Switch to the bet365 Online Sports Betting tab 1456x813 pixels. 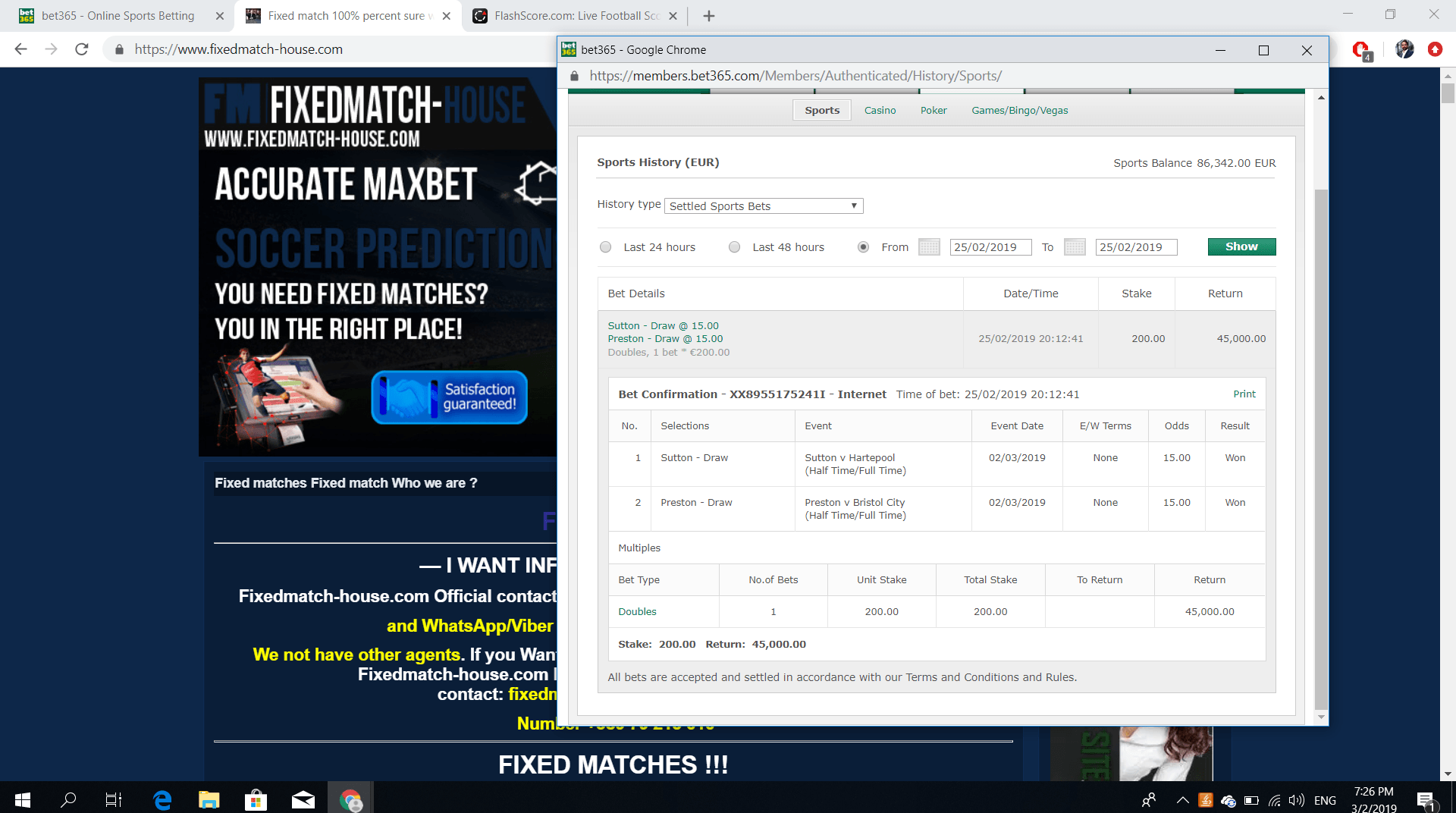(x=118, y=16)
